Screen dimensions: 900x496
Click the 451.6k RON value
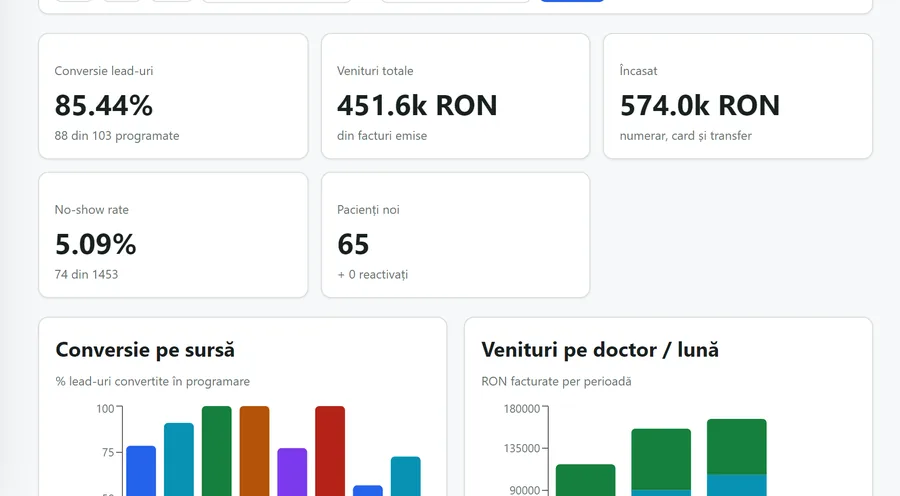pyautogui.click(x=417, y=106)
